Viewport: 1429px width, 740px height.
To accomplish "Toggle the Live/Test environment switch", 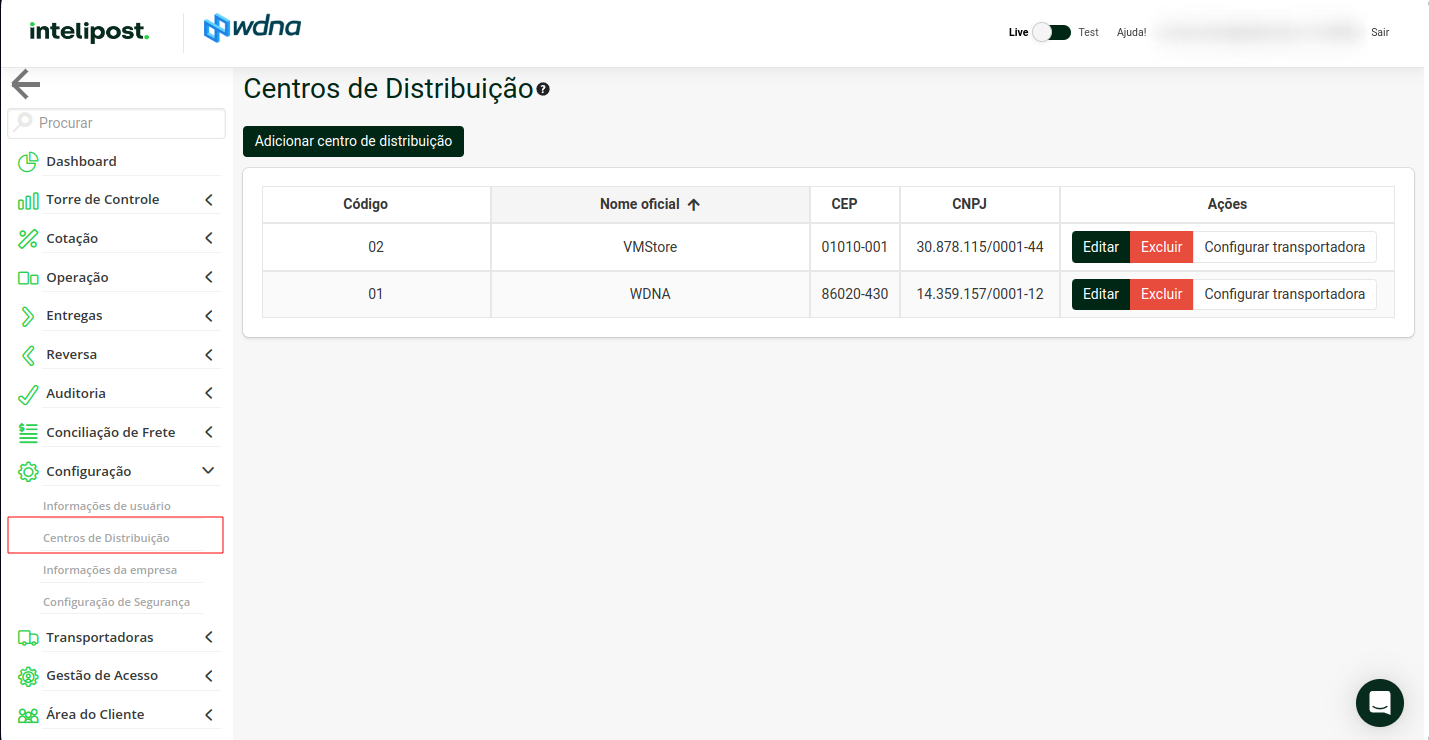I will tap(1051, 32).
